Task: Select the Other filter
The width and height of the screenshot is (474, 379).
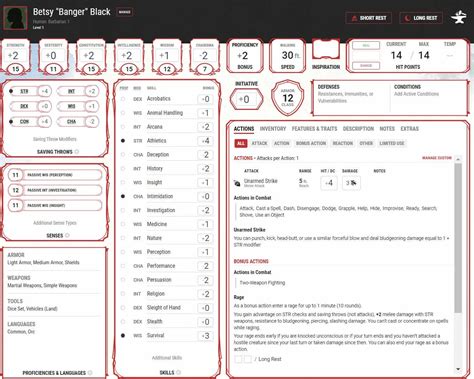Action: coord(366,143)
